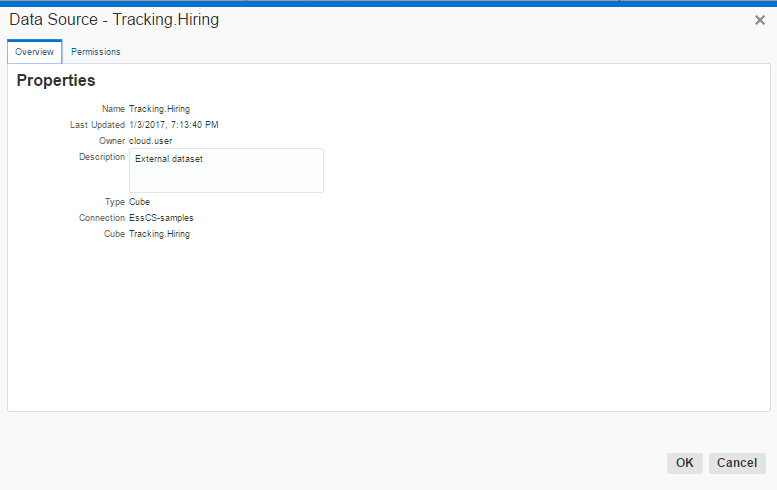
Task: Close the Data Source dialog with X
Action: [759, 20]
